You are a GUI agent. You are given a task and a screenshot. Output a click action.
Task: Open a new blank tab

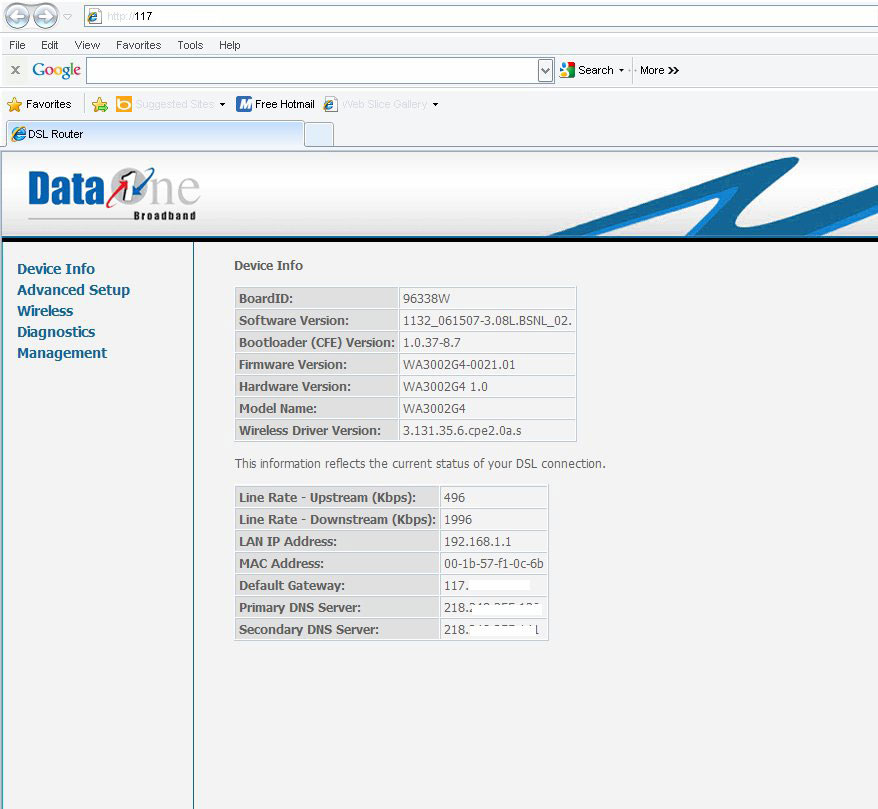[319, 134]
